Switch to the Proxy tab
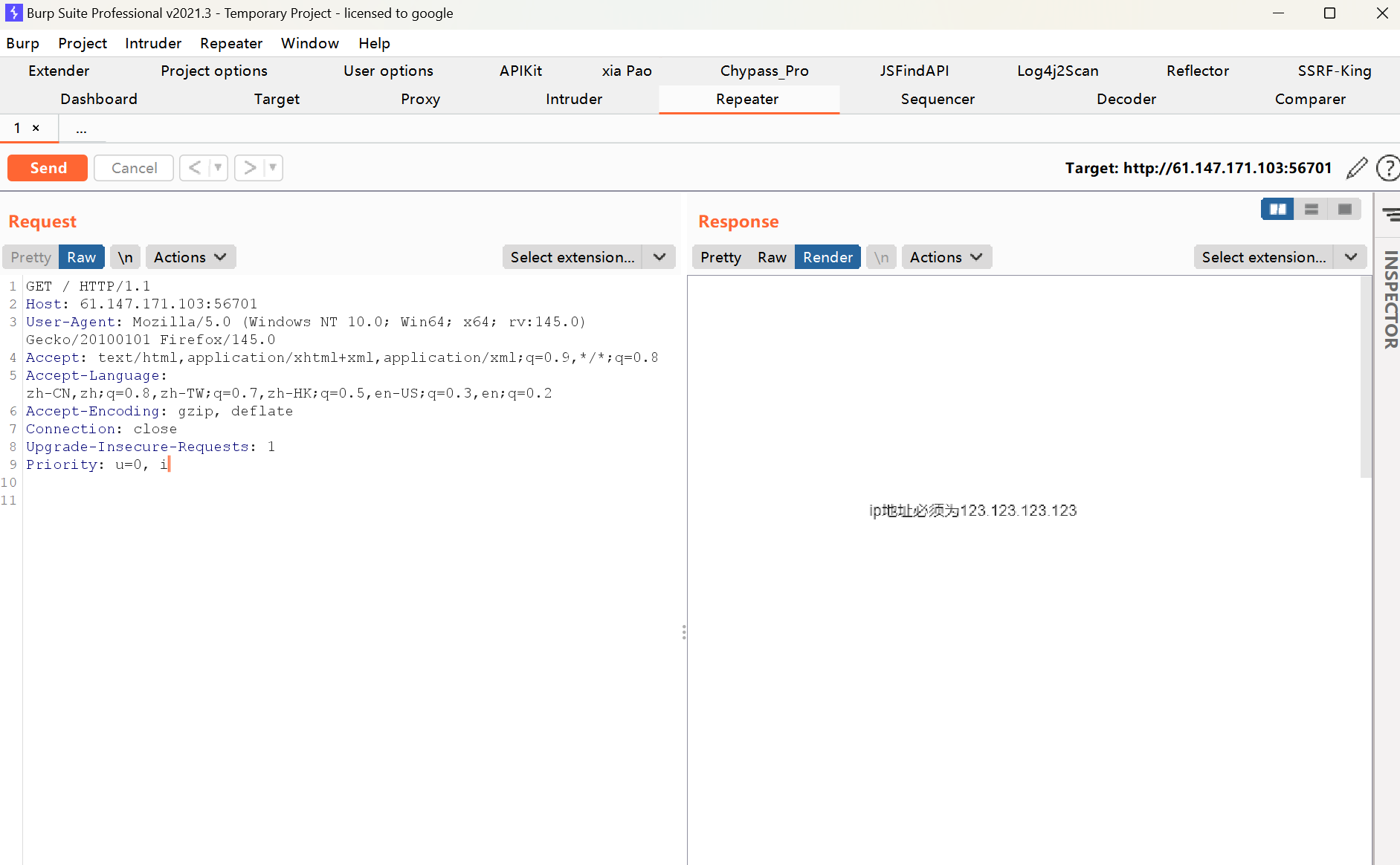This screenshot has height=865, width=1400. click(420, 99)
